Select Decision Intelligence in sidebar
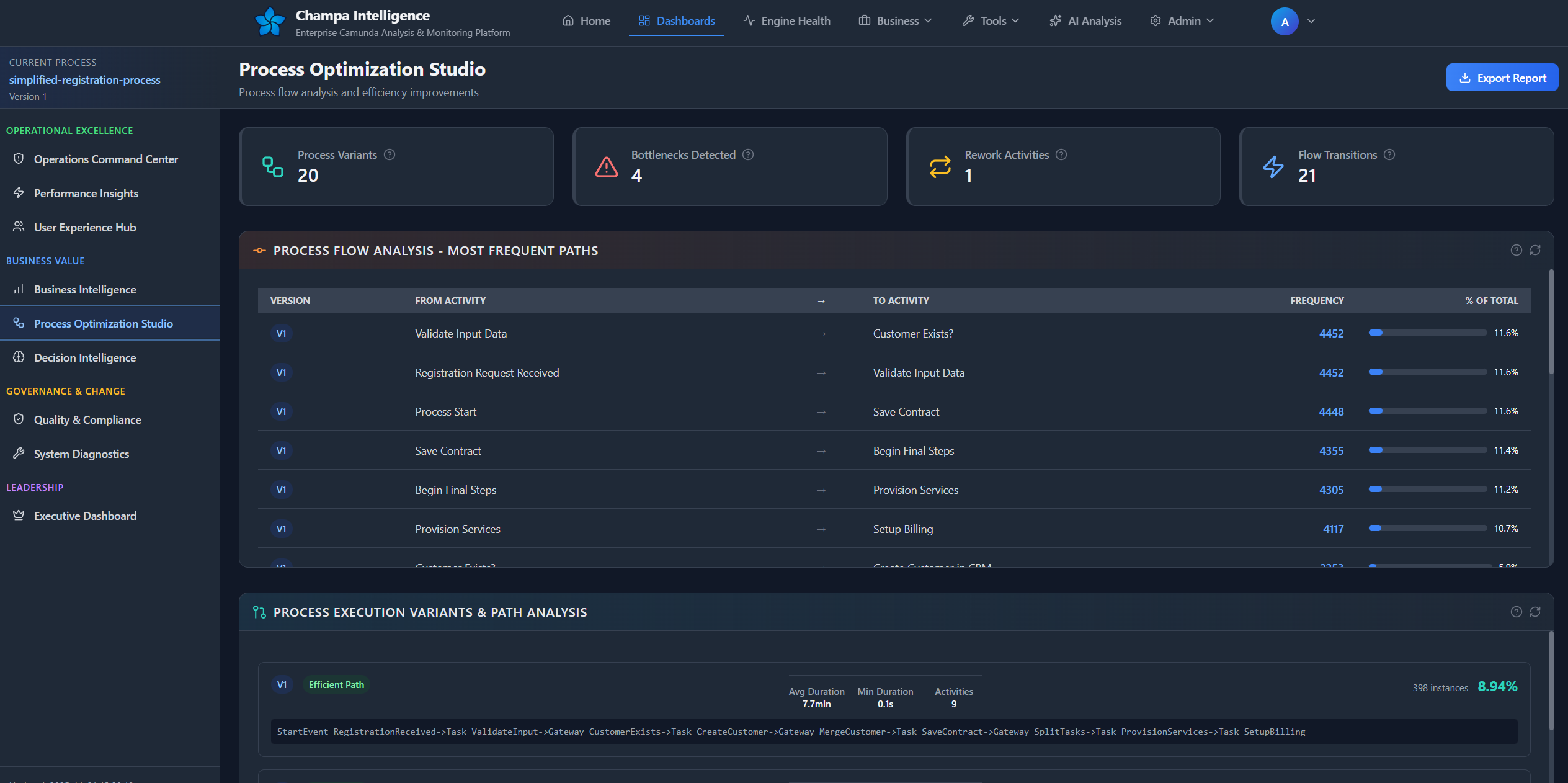 tap(85, 358)
